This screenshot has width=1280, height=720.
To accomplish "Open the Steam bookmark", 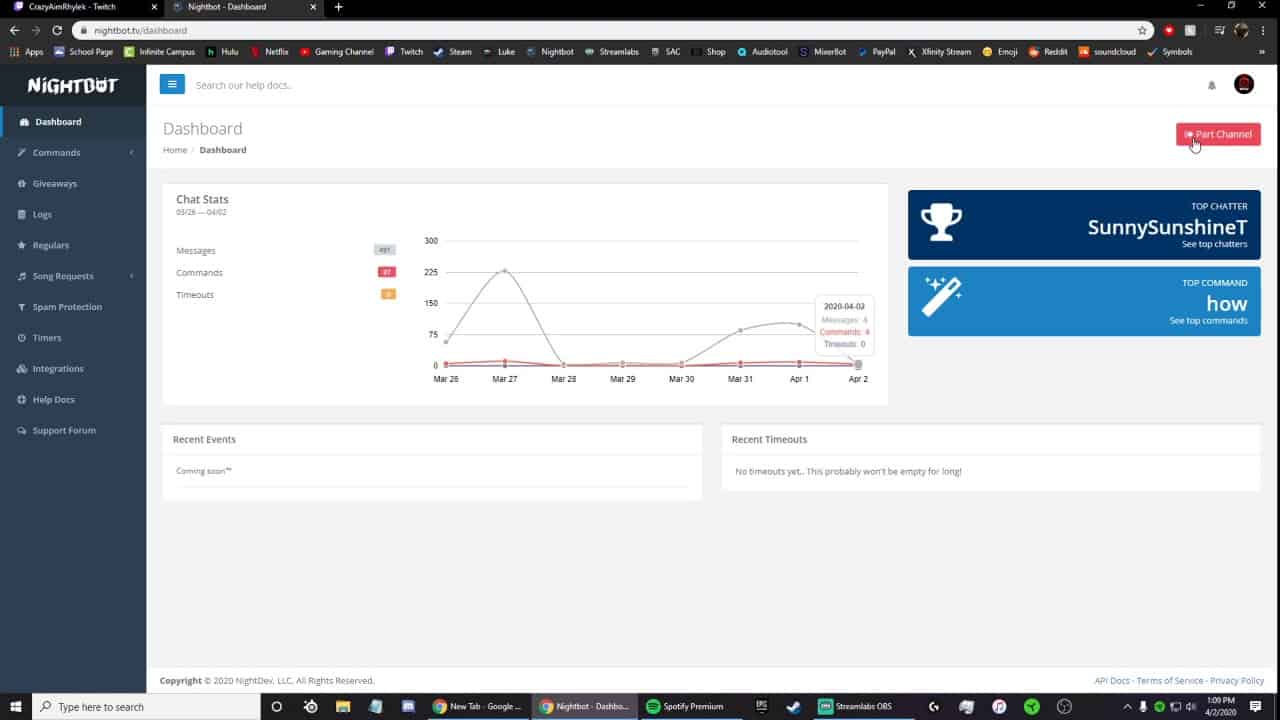I will [452, 52].
